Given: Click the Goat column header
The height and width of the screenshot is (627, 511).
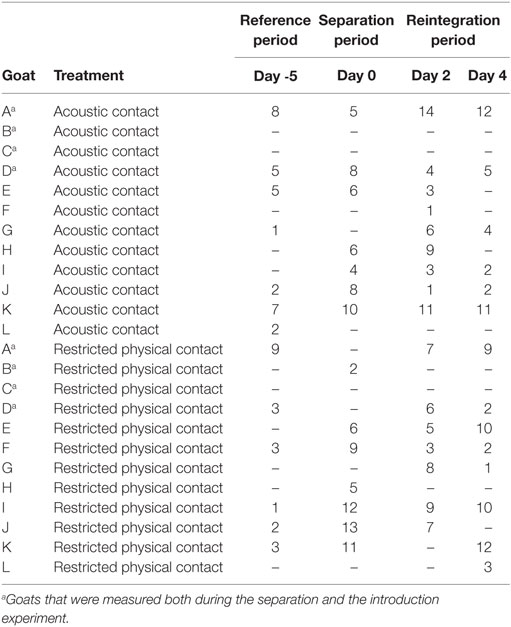Looking at the screenshot, I should click(19, 75).
